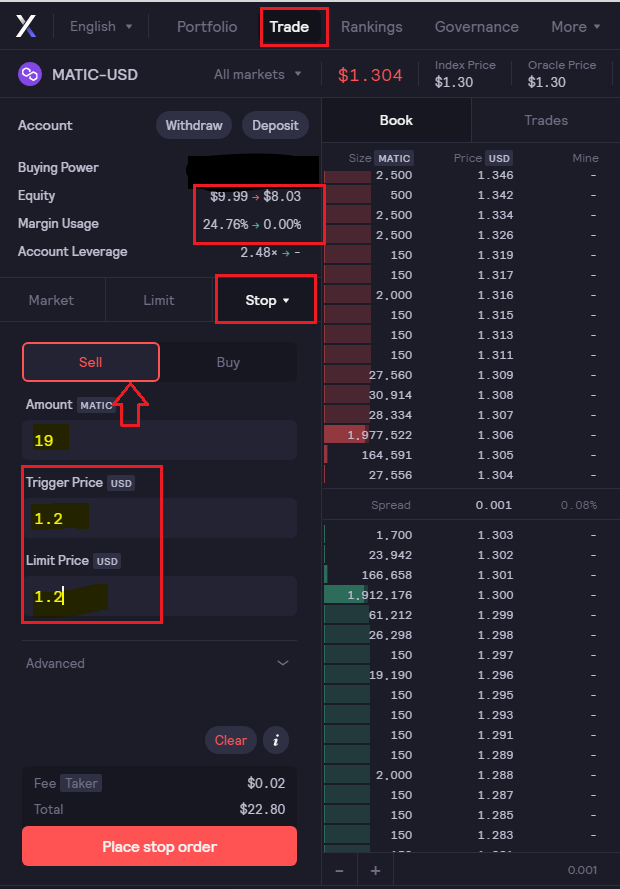Viewport: 620px width, 889px height.
Task: Click the Mine column header
Action: click(585, 158)
